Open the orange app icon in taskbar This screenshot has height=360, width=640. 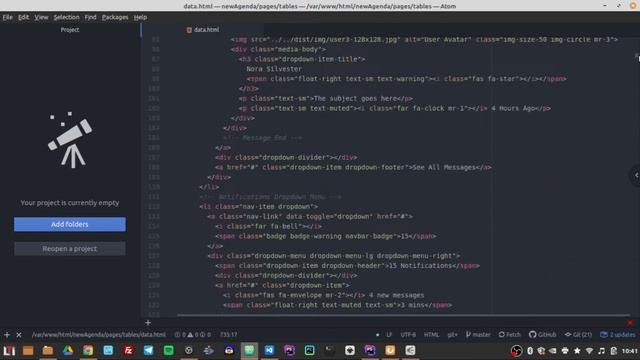coord(390,350)
